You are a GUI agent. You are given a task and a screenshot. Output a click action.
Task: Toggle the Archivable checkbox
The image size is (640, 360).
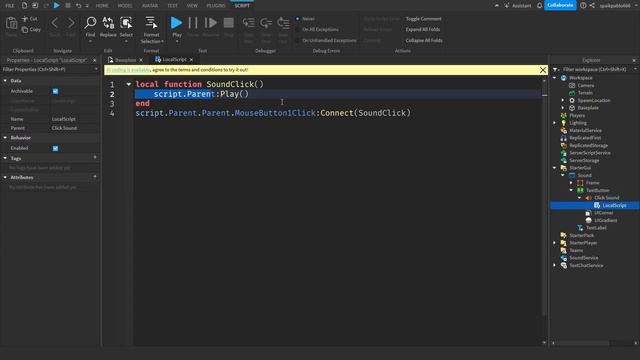click(x=56, y=91)
